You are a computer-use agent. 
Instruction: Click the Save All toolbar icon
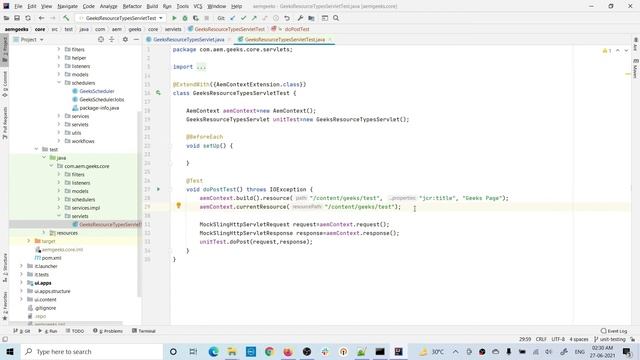(17, 18)
